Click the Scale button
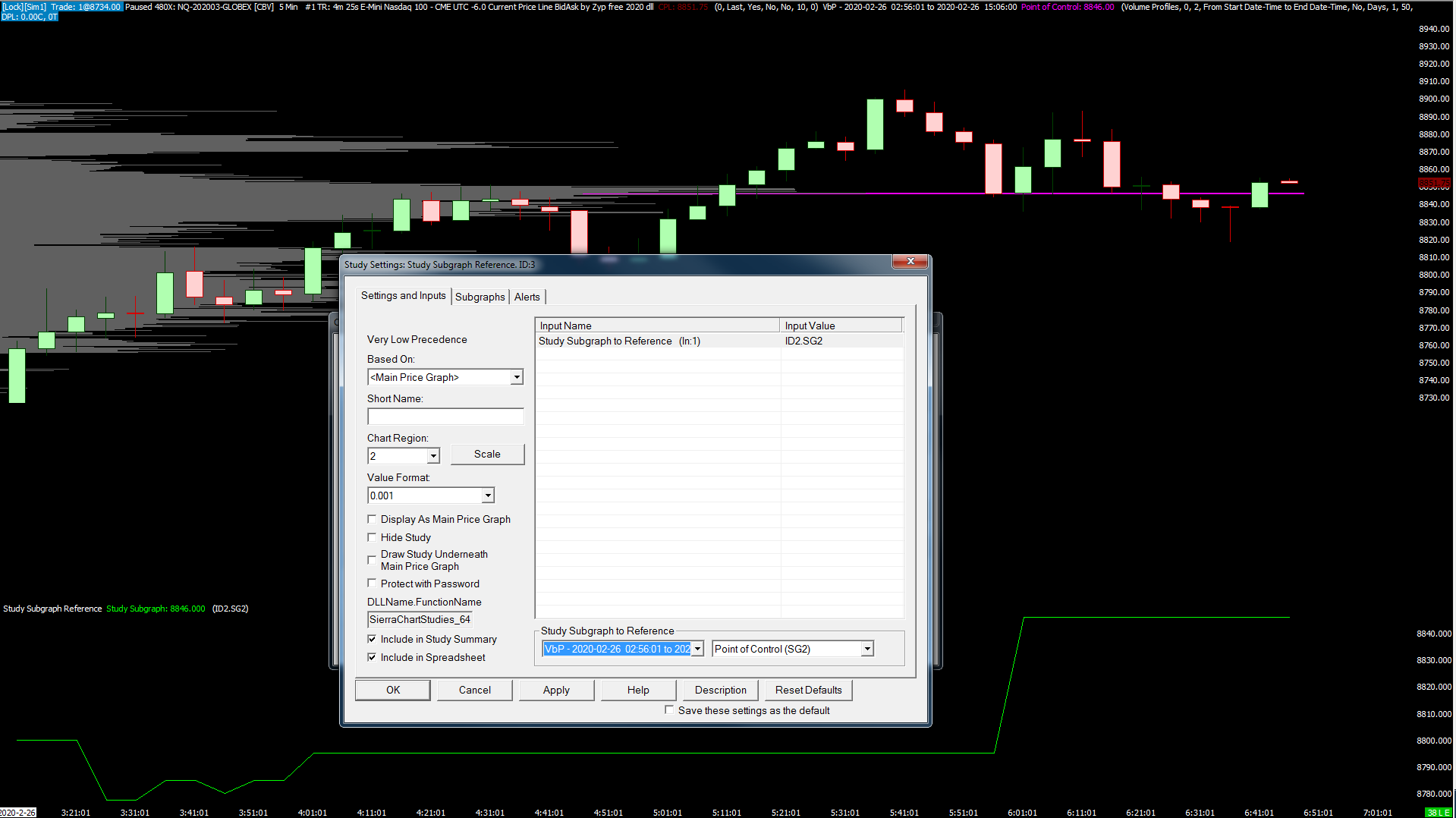Screen dimensions: 1456x818 (487, 454)
